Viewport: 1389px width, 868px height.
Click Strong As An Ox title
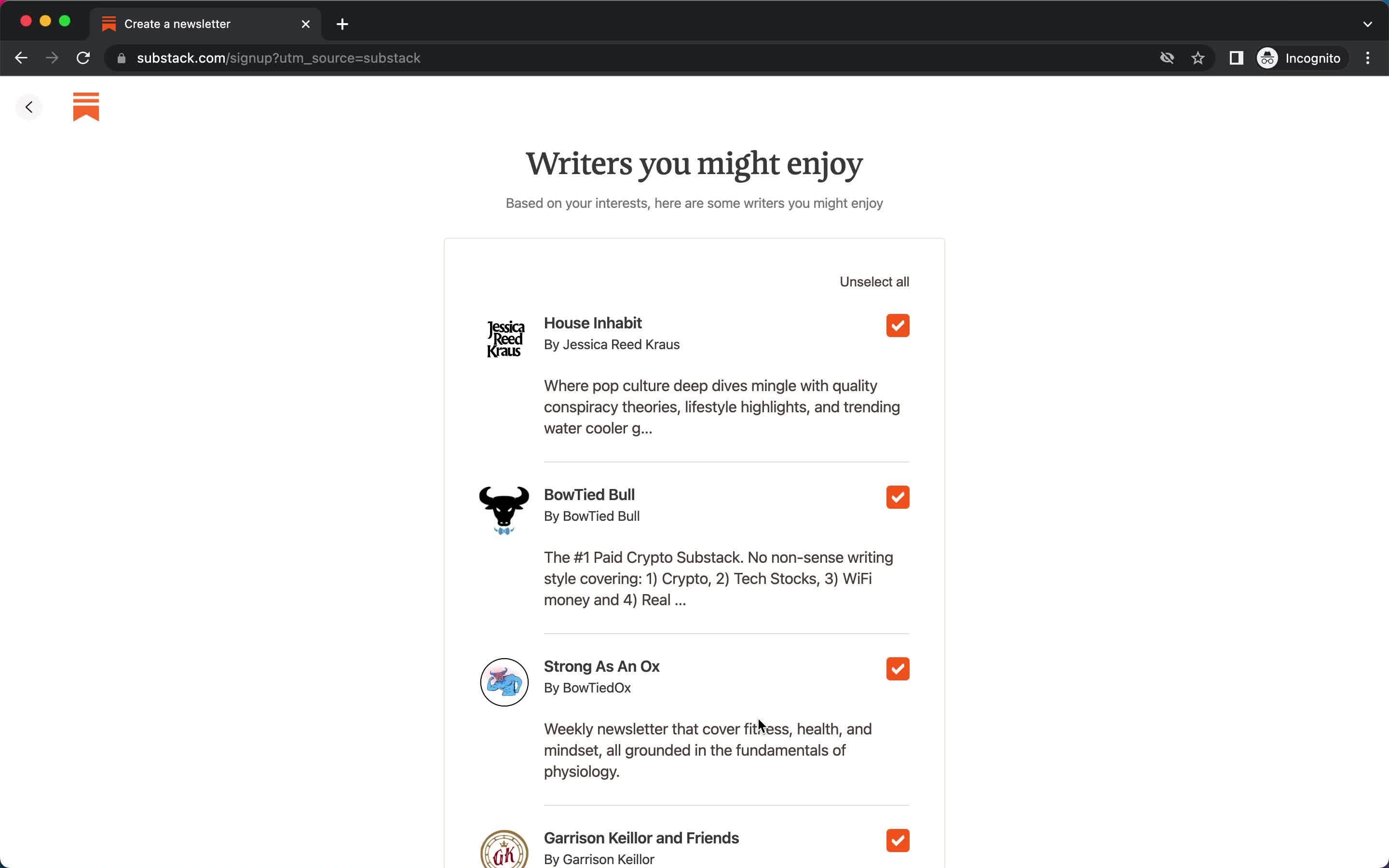[601, 666]
